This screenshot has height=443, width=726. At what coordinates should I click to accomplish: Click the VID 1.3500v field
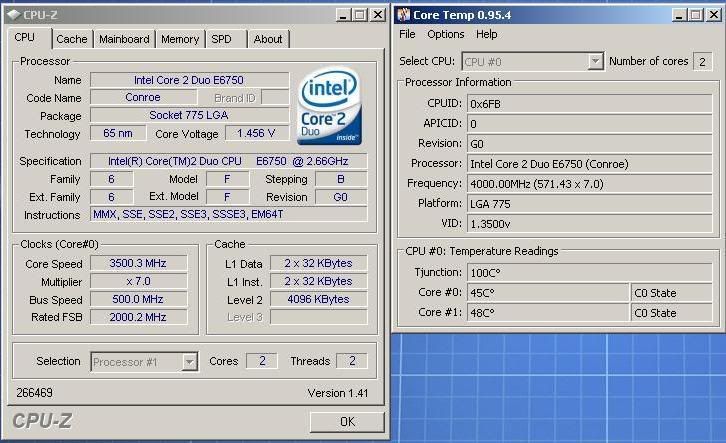(589, 224)
